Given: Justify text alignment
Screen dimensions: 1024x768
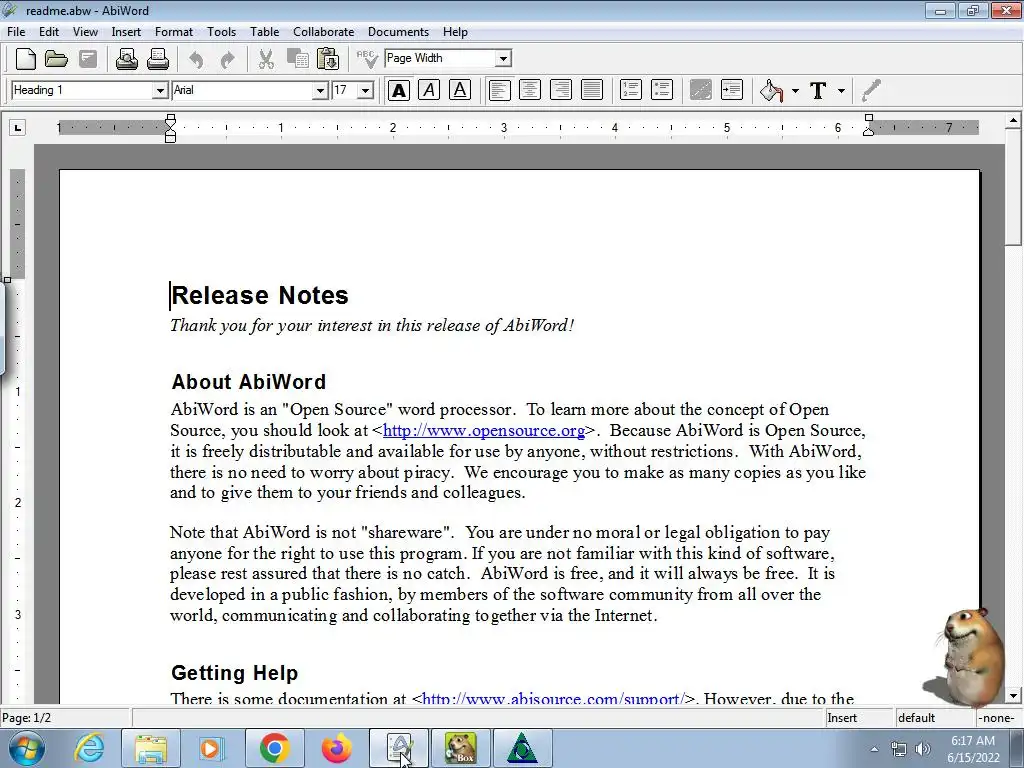Looking at the screenshot, I should point(592,90).
